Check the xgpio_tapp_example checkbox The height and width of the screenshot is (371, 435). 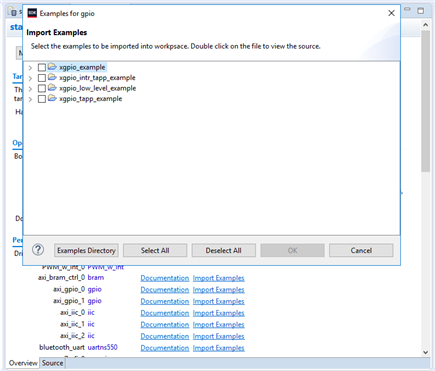42,99
